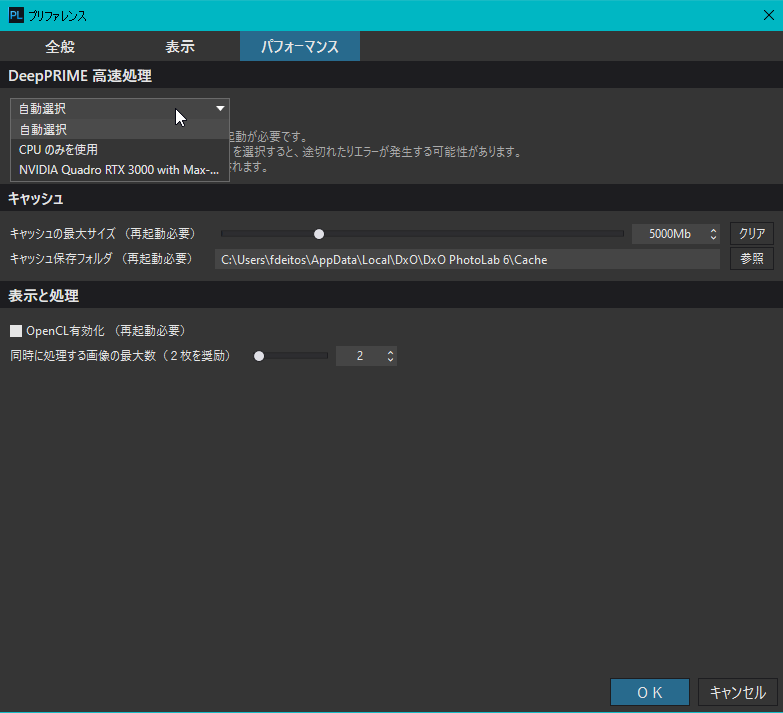Click the image count value field showing 2
The image size is (783, 713).
[360, 356]
